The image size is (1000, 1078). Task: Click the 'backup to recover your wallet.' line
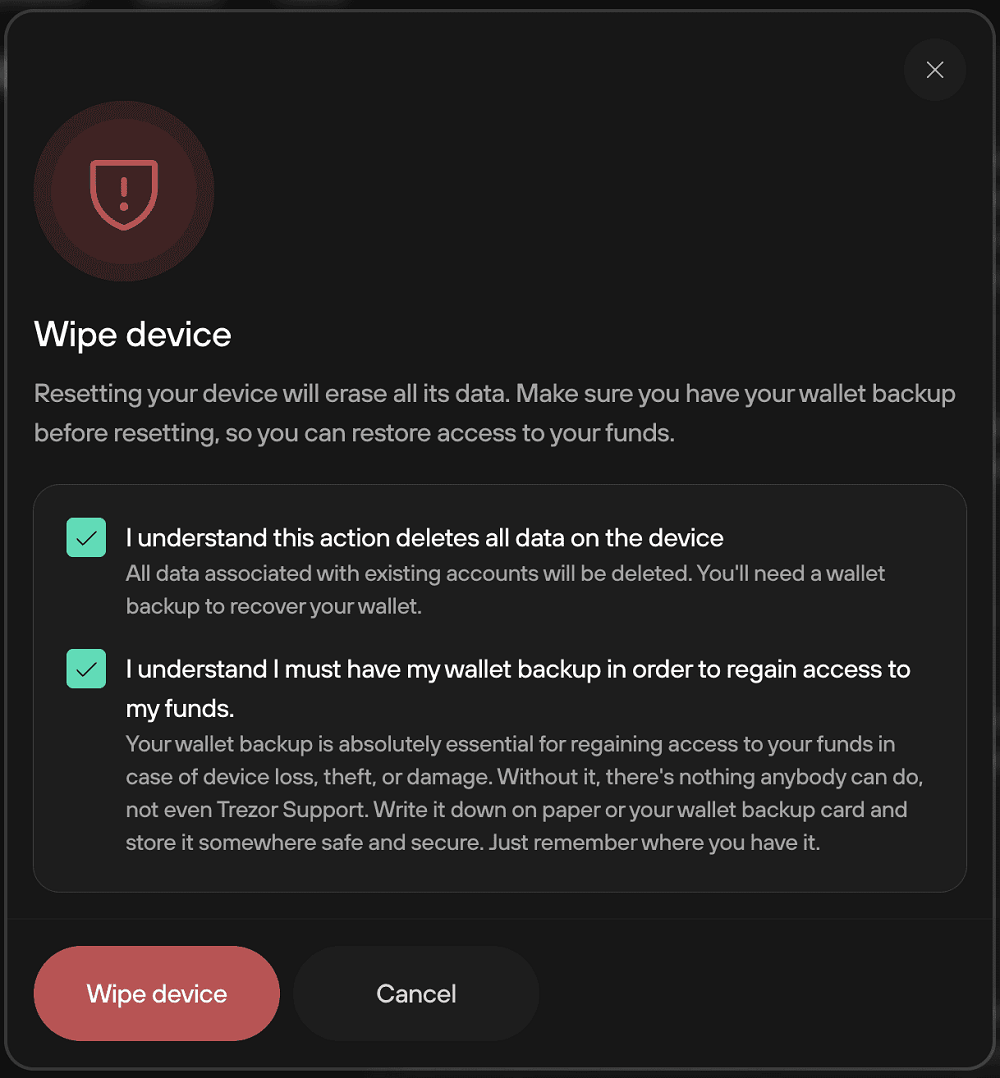point(274,606)
